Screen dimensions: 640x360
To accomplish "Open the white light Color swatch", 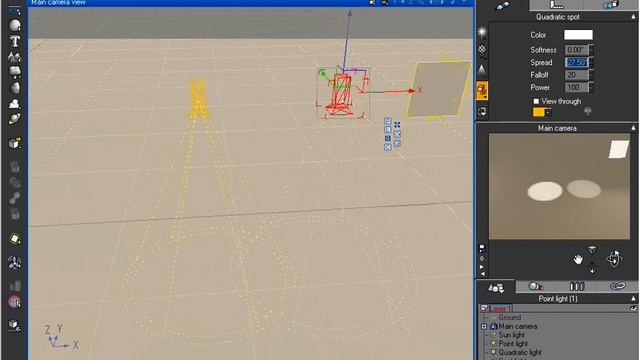I will pyautogui.click(x=578, y=35).
